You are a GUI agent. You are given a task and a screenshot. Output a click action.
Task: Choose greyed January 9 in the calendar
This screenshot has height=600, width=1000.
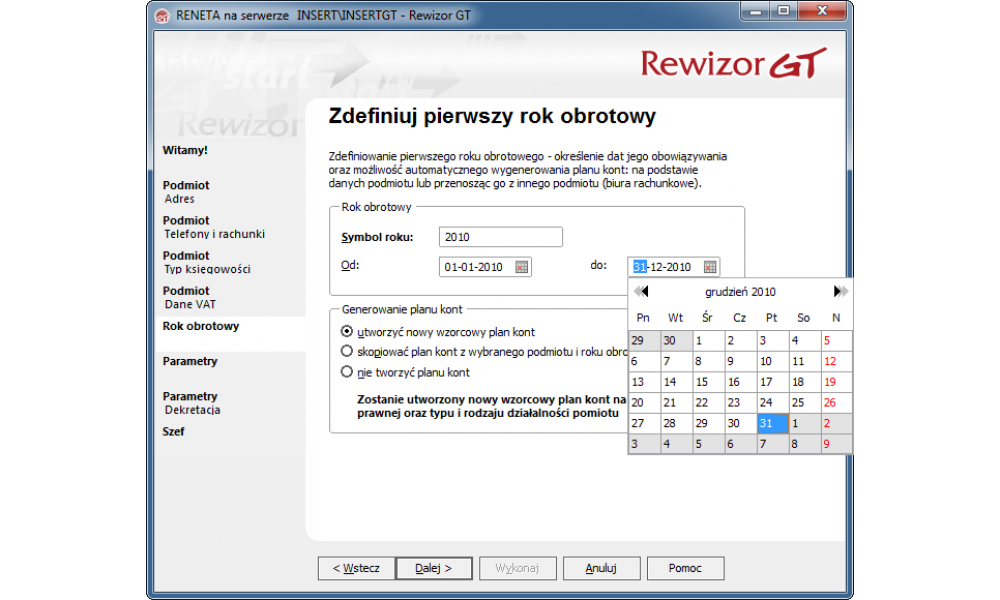[x=836, y=444]
